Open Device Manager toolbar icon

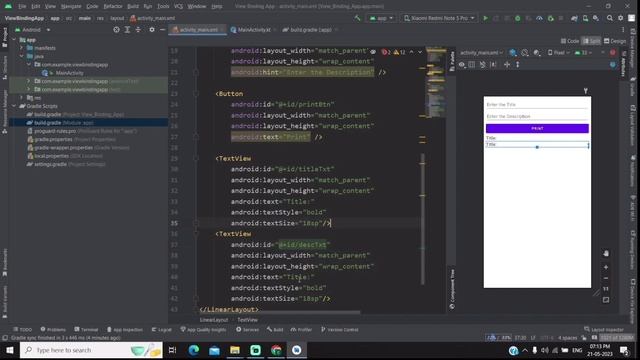tap(585, 18)
